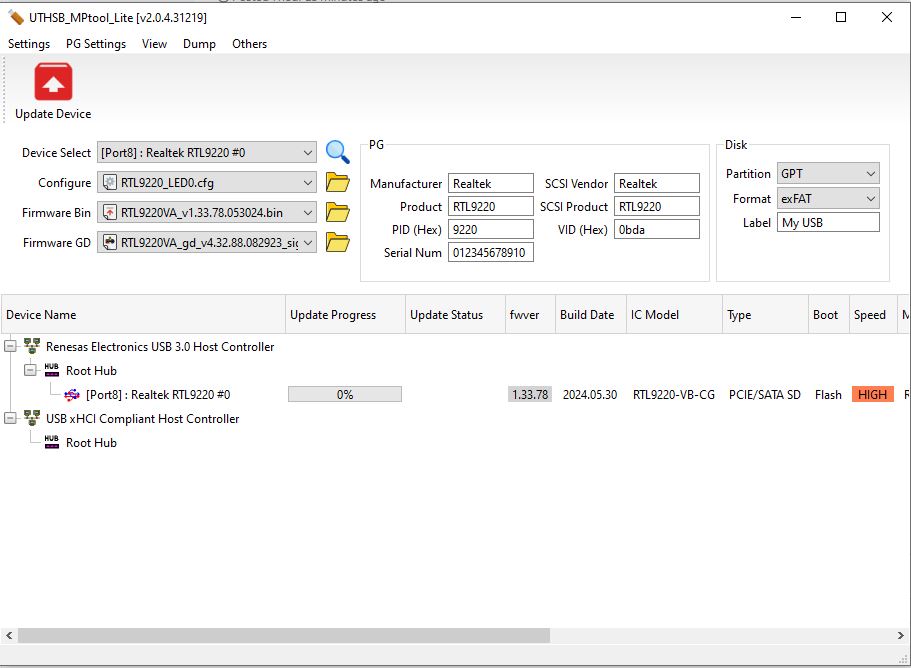Open the PG Settings menu
This screenshot has width=911, height=668.
96,44
